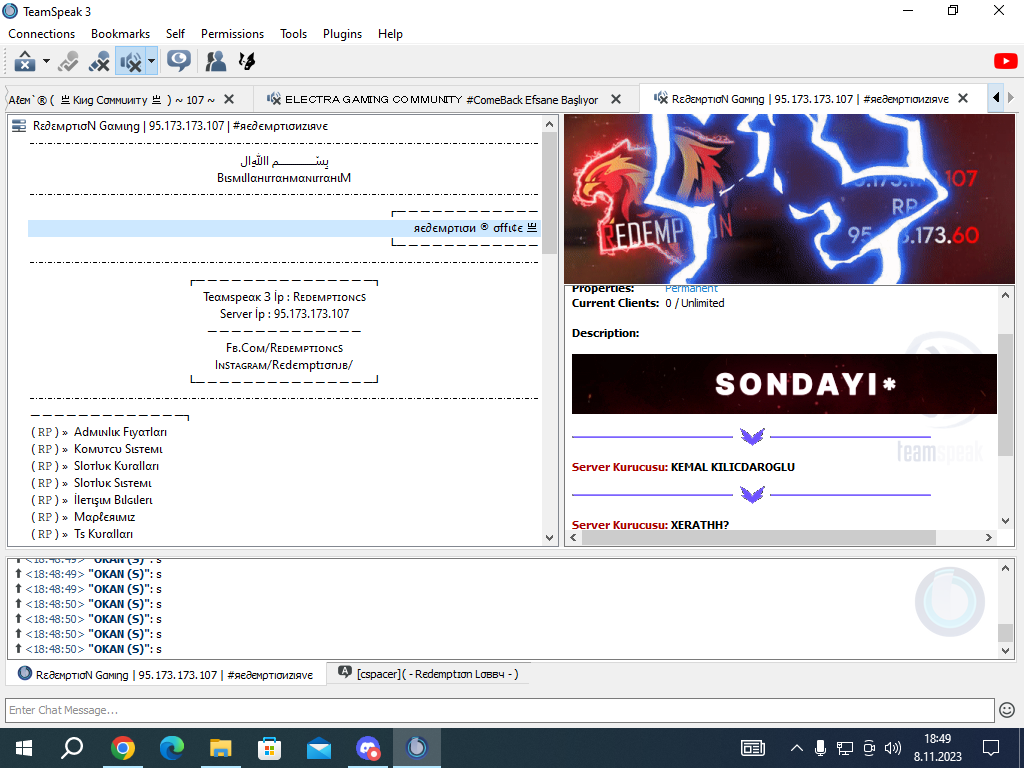This screenshot has width=1024, height=768.
Task: Click the Enter Chat Message input field
Action: (x=500, y=710)
